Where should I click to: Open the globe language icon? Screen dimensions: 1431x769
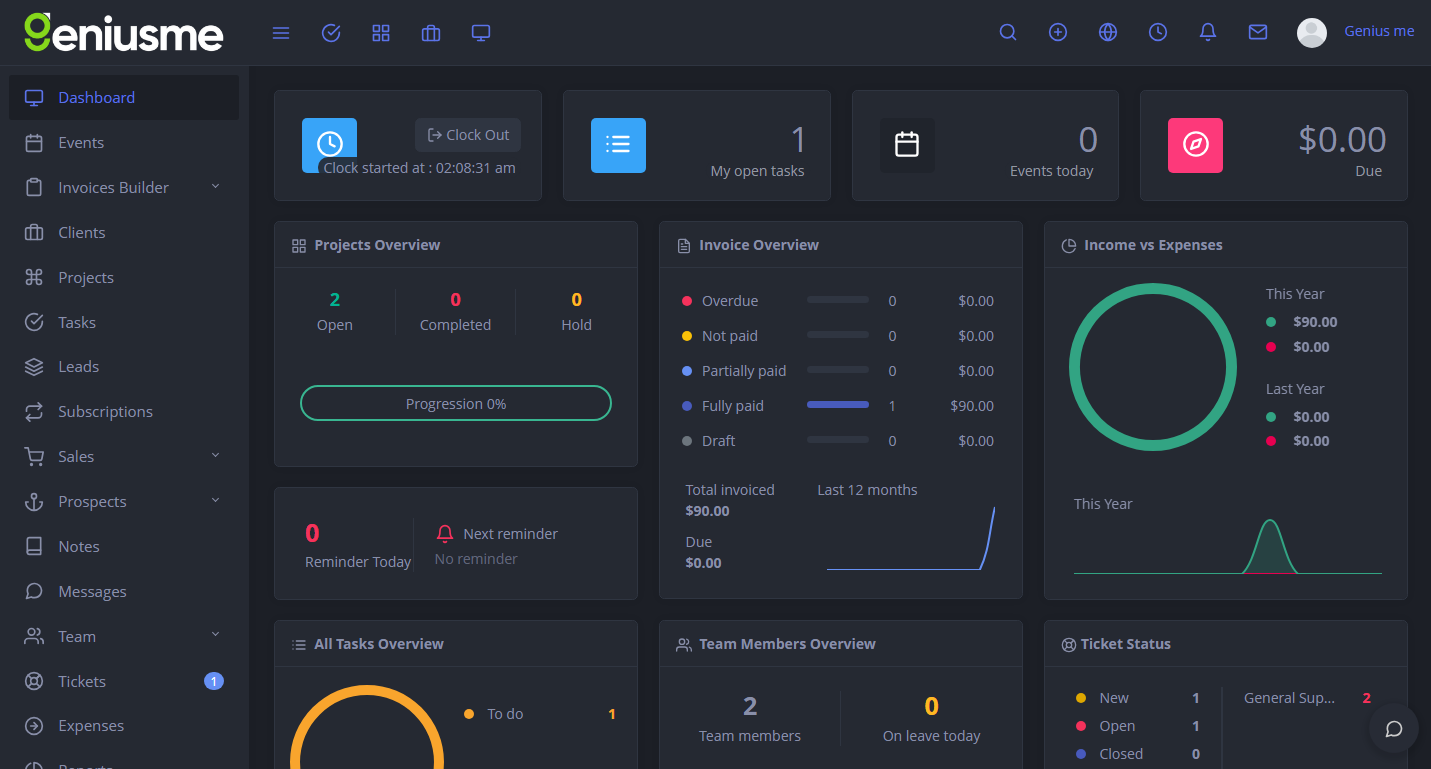(1108, 32)
